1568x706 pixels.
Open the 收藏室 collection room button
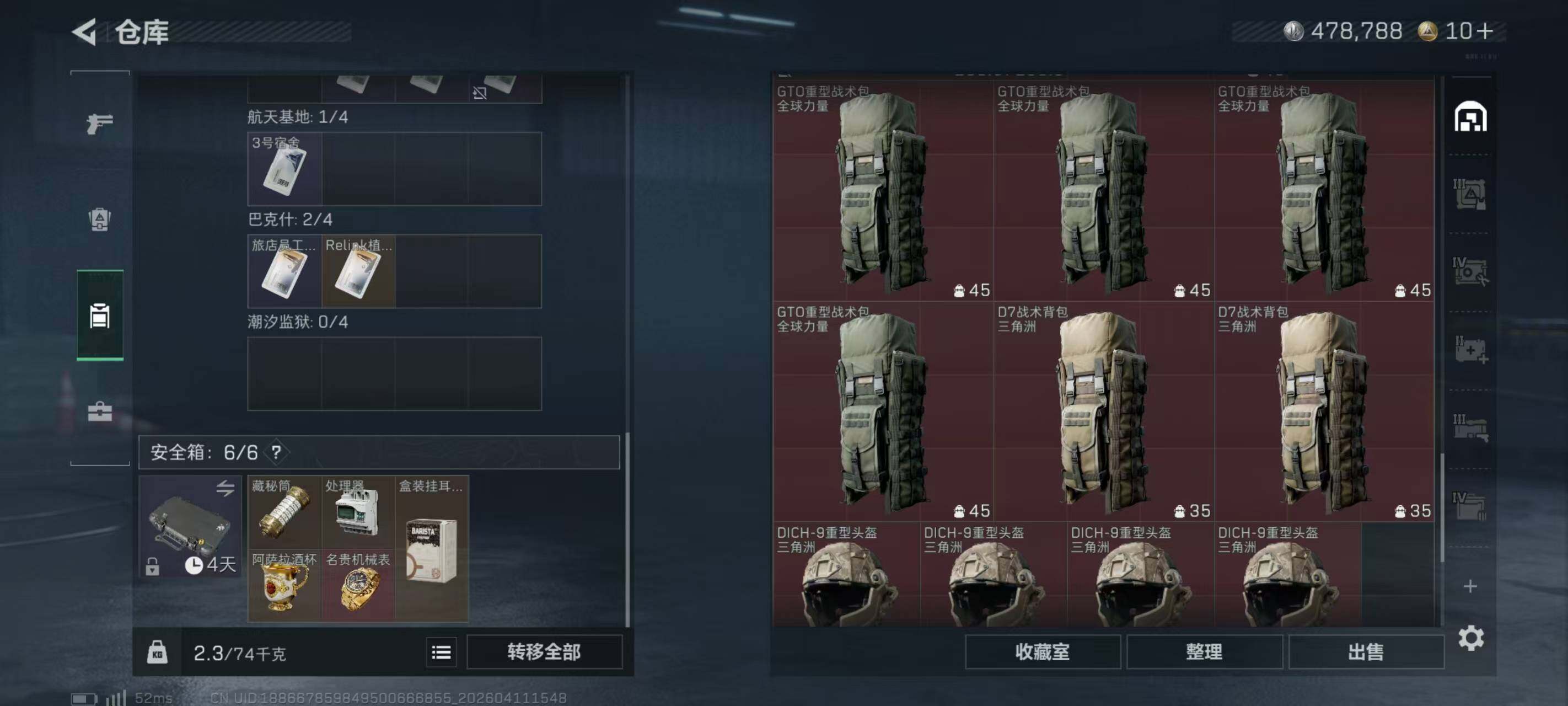click(x=1042, y=652)
